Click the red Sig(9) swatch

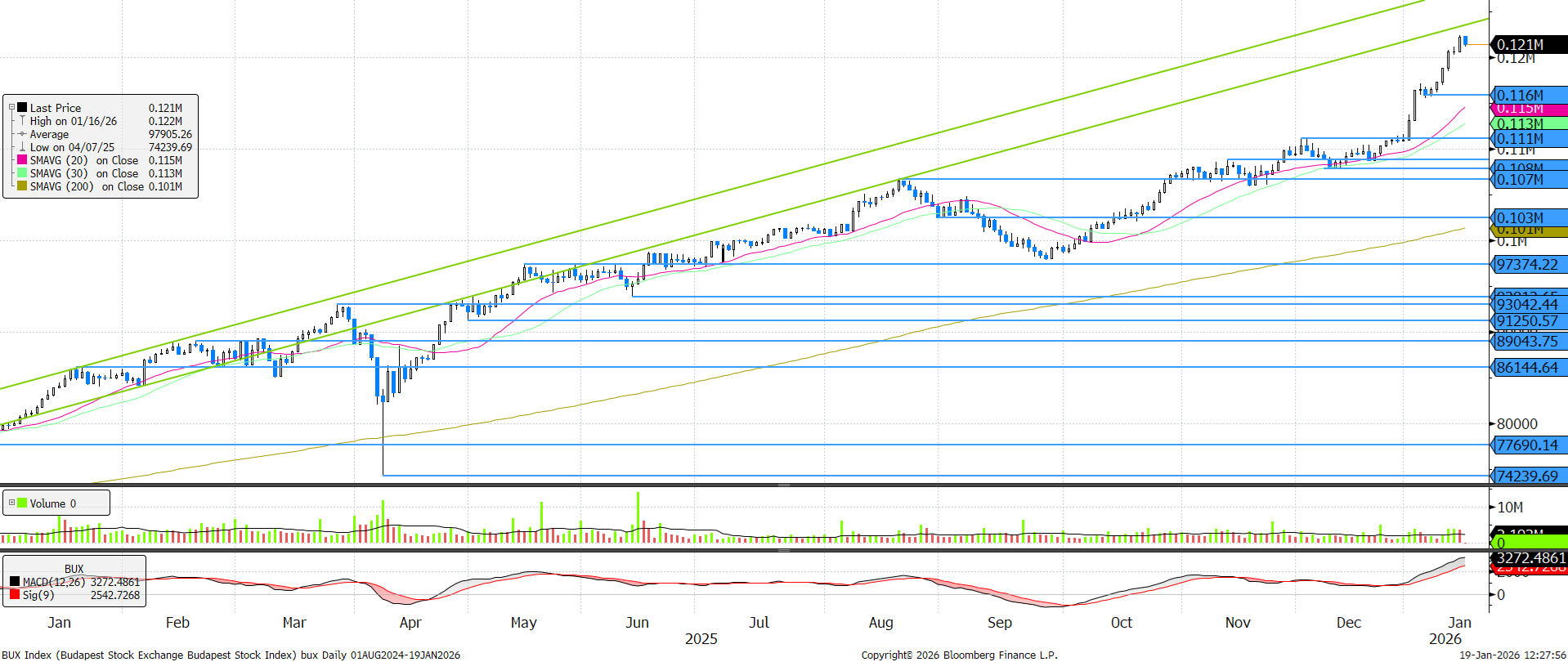15,595
